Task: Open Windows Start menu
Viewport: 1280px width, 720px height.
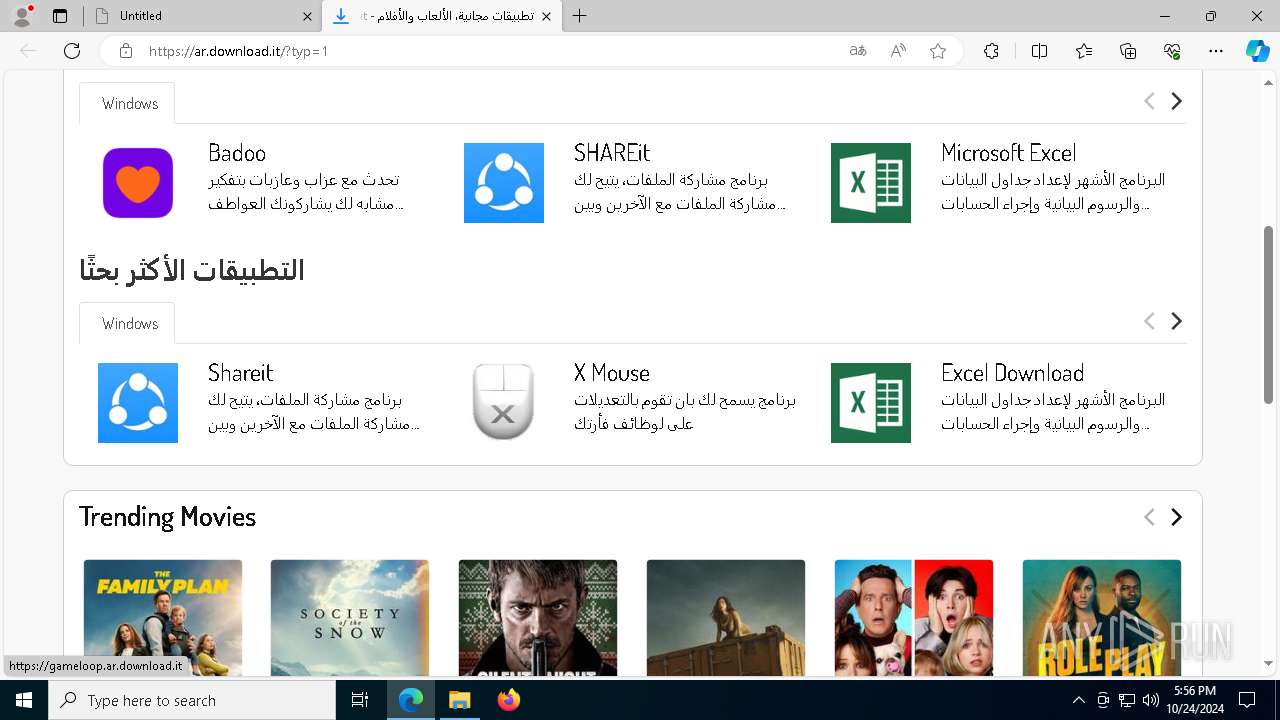Action: 24,700
